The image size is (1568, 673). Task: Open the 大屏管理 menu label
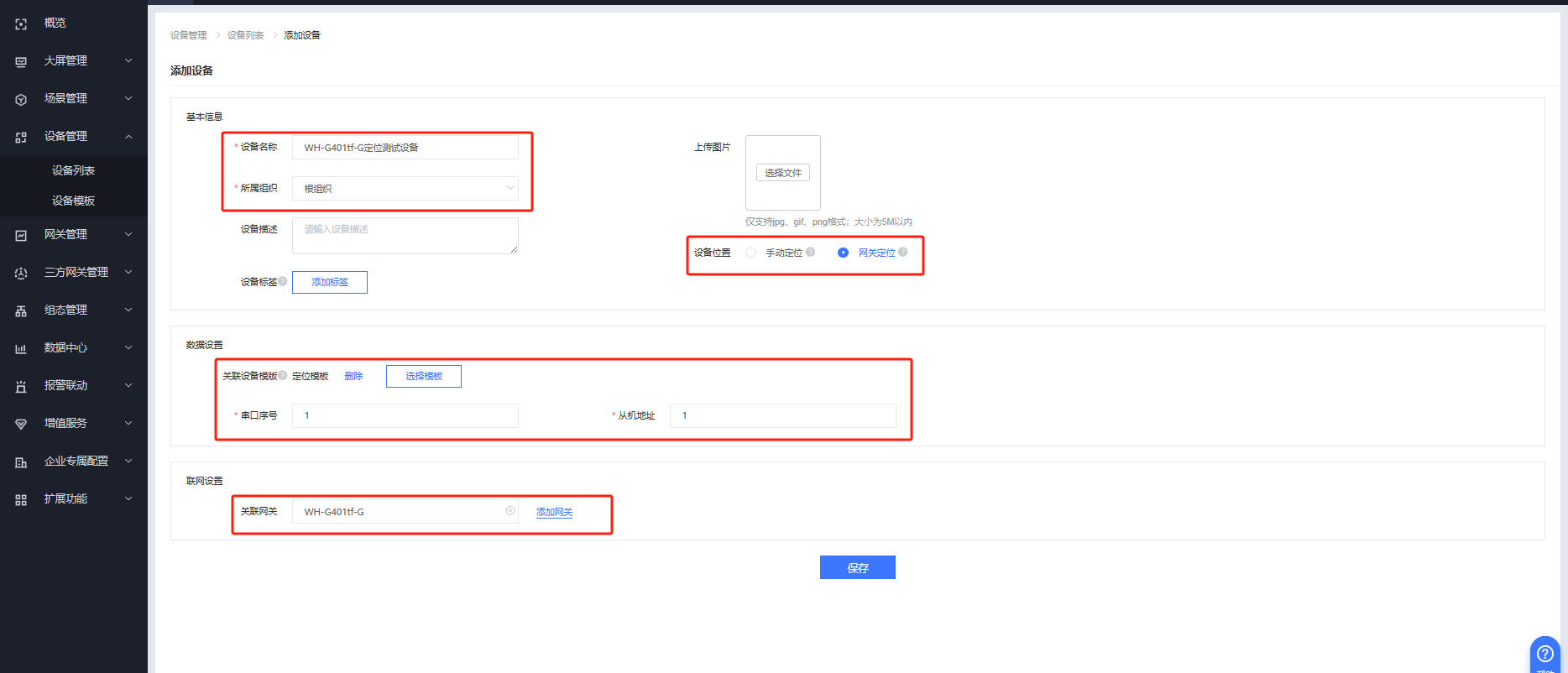[x=65, y=60]
